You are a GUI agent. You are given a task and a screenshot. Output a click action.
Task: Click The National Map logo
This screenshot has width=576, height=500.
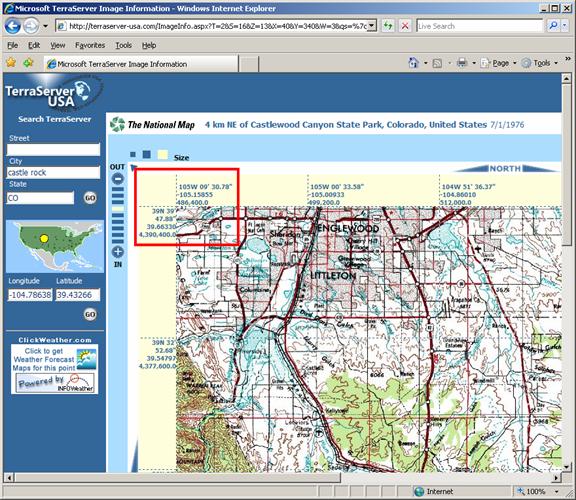pos(152,125)
